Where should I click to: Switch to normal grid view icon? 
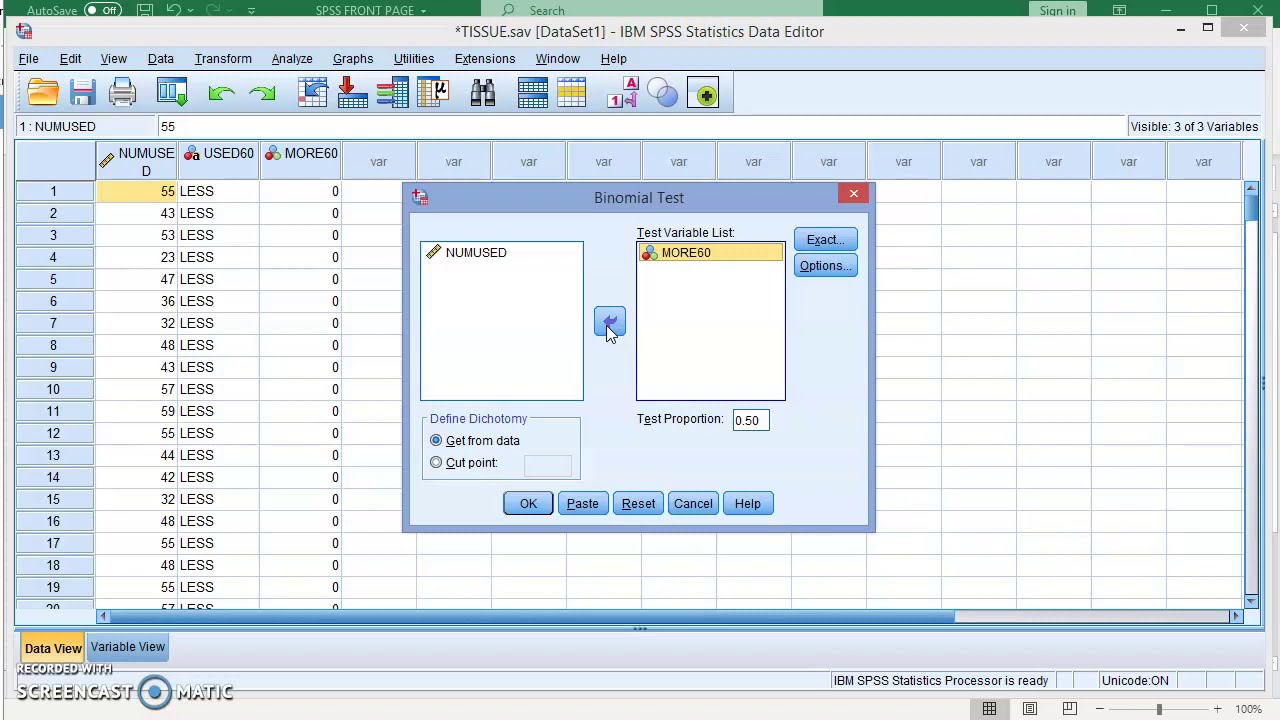pyautogui.click(x=989, y=709)
